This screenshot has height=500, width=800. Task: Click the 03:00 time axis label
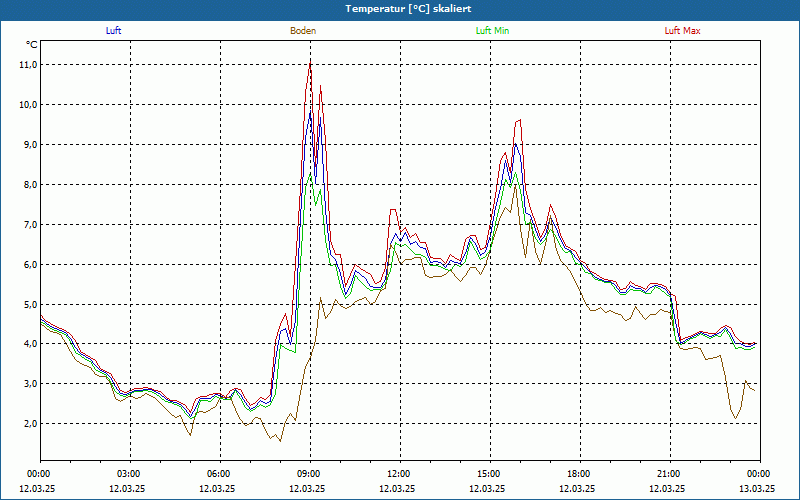click(x=130, y=474)
